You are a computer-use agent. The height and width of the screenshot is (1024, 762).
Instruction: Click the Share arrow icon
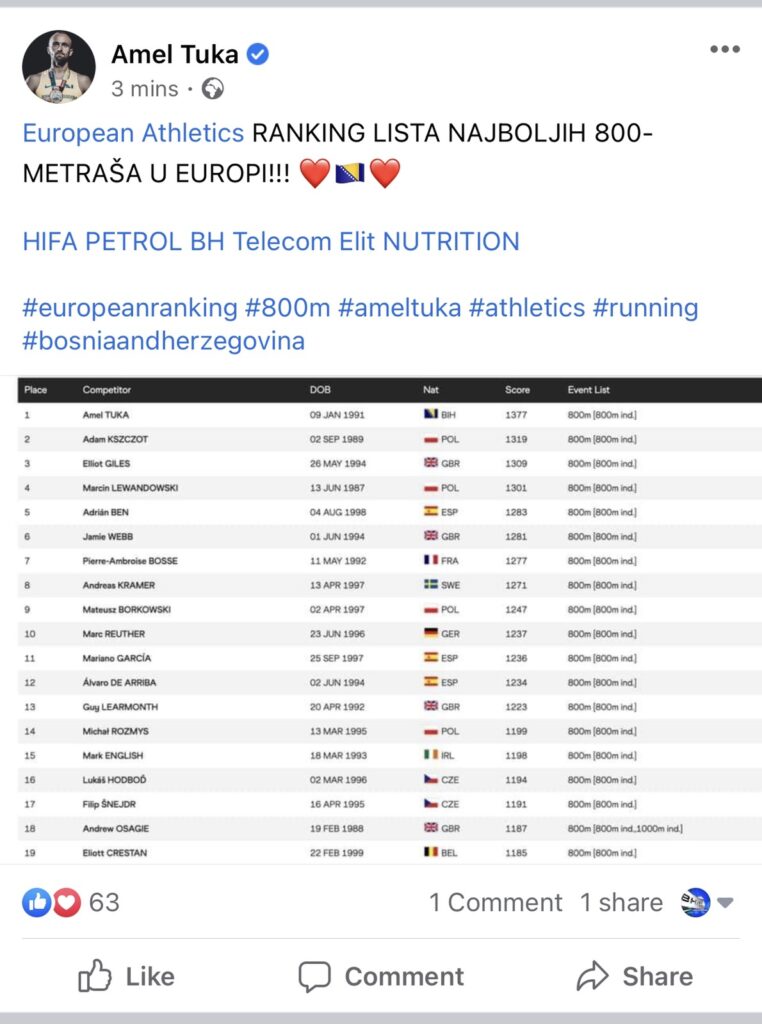pos(592,976)
